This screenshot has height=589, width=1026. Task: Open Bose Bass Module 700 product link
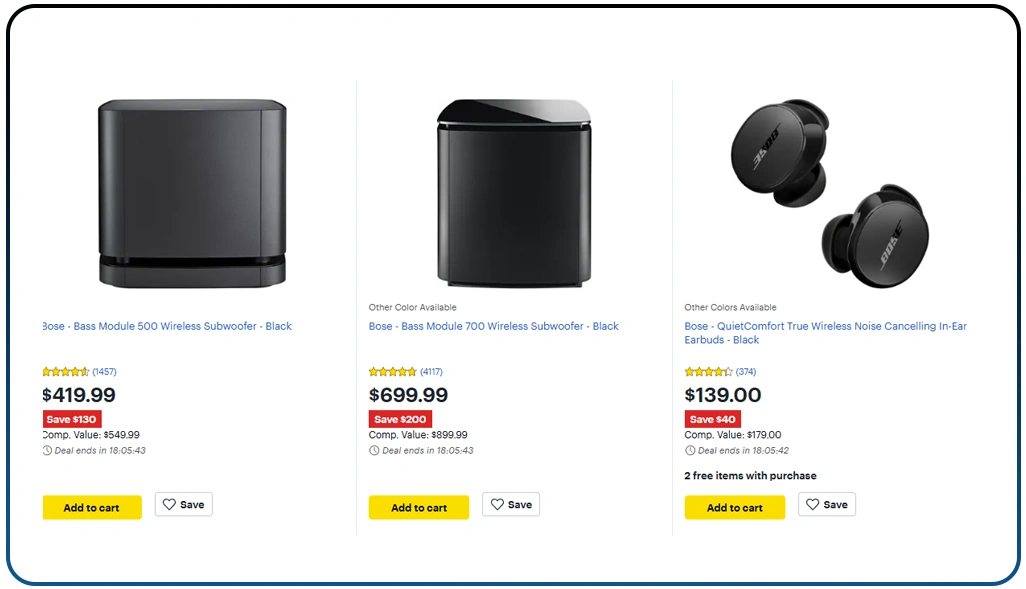click(493, 326)
